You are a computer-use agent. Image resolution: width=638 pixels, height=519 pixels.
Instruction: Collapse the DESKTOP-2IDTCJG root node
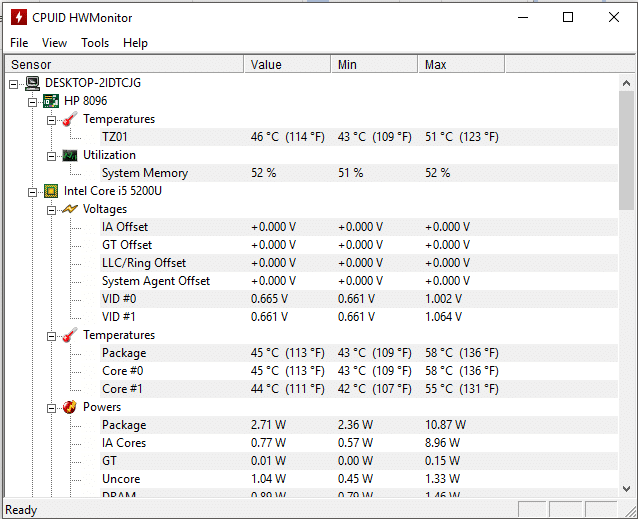13,83
